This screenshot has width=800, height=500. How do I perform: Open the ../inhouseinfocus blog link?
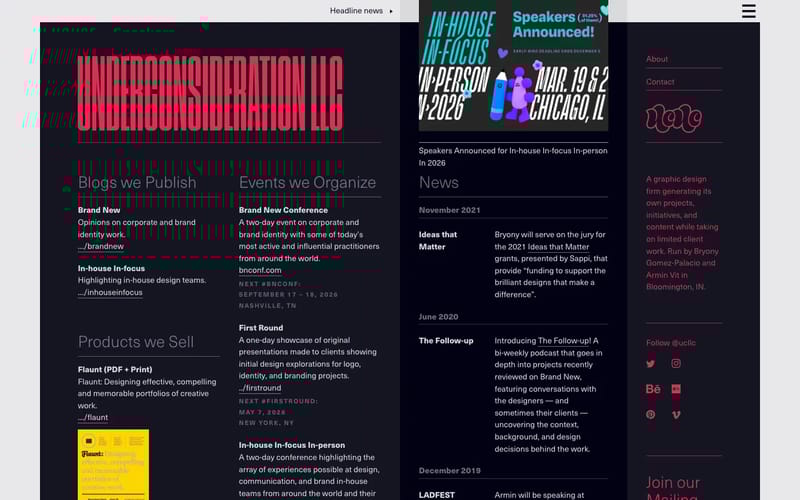pos(110,292)
